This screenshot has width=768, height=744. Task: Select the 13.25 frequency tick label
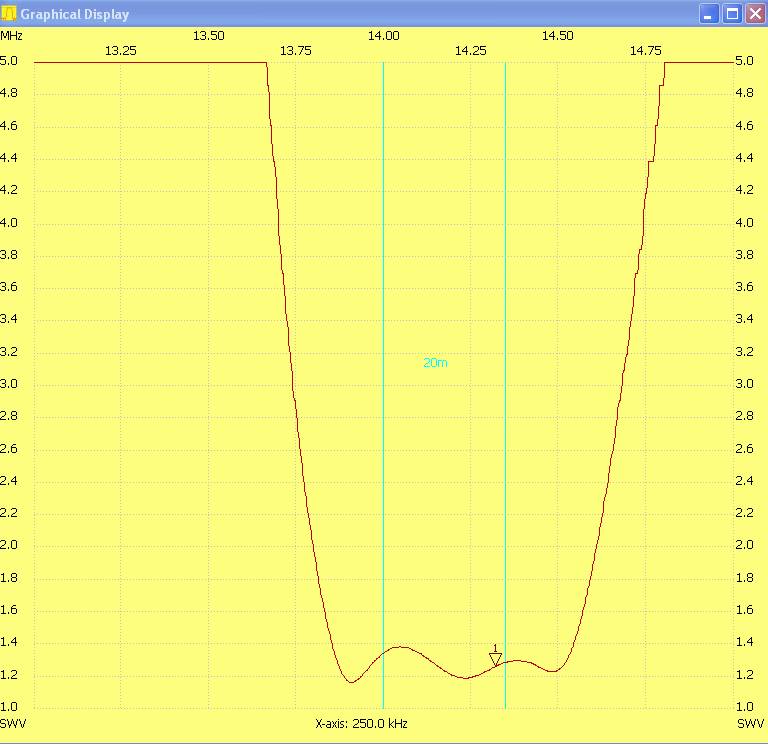[x=121, y=51]
